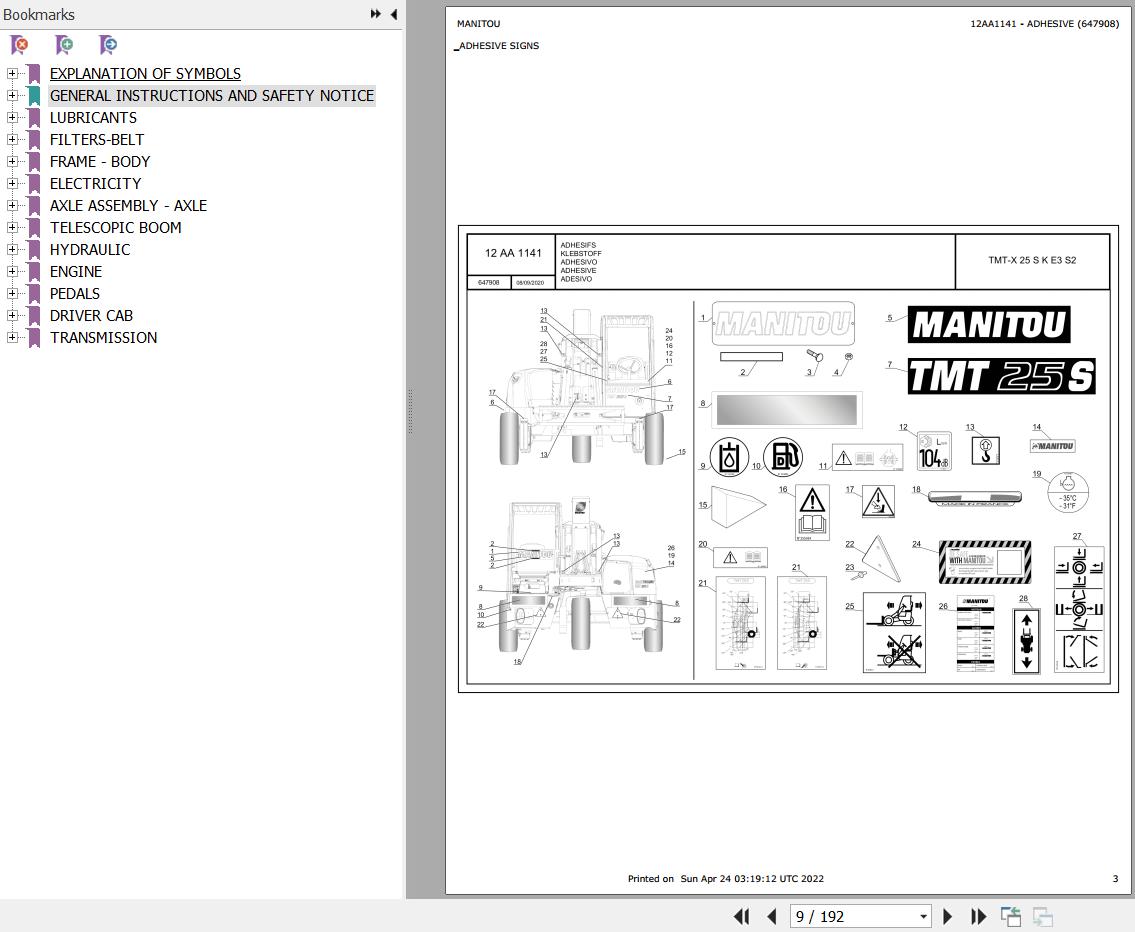Click the 12 AA 1141 drawing code
Viewport: 1135px width, 932px height.
pos(512,253)
